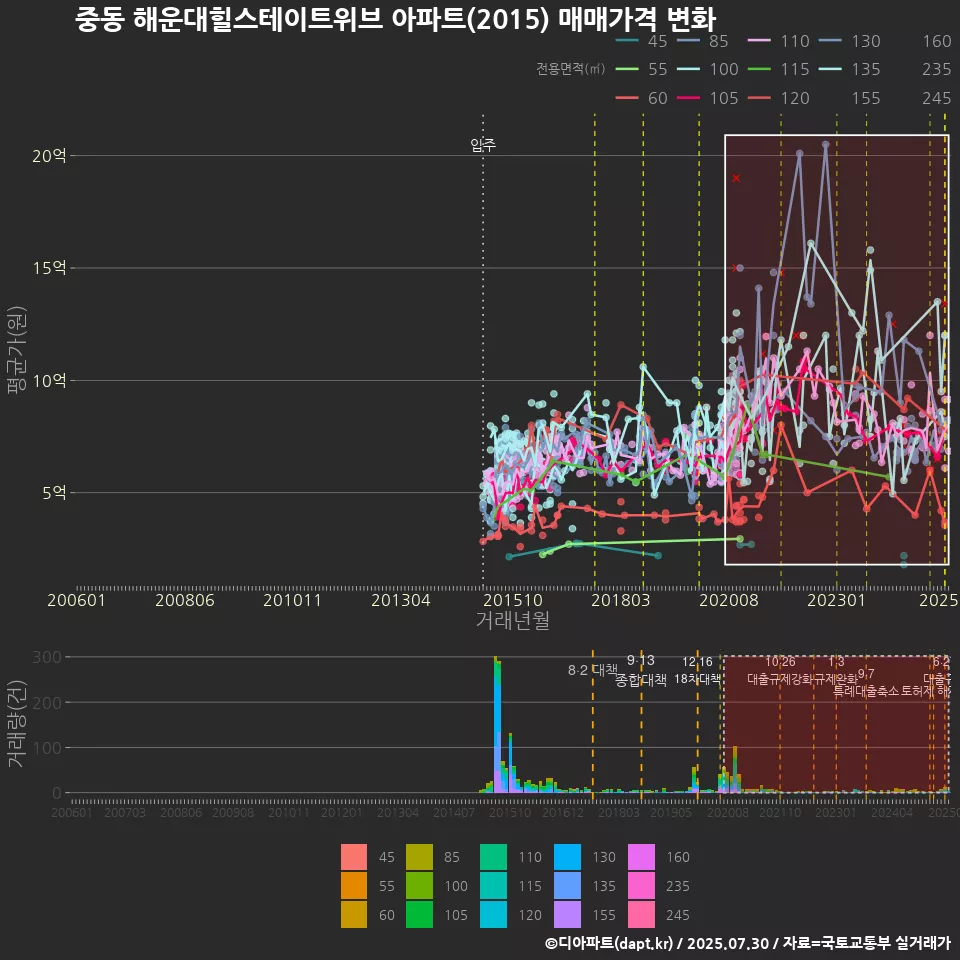The image size is (960, 960).
Task: Click 201803 on price chart x-axis
Action: point(620,600)
